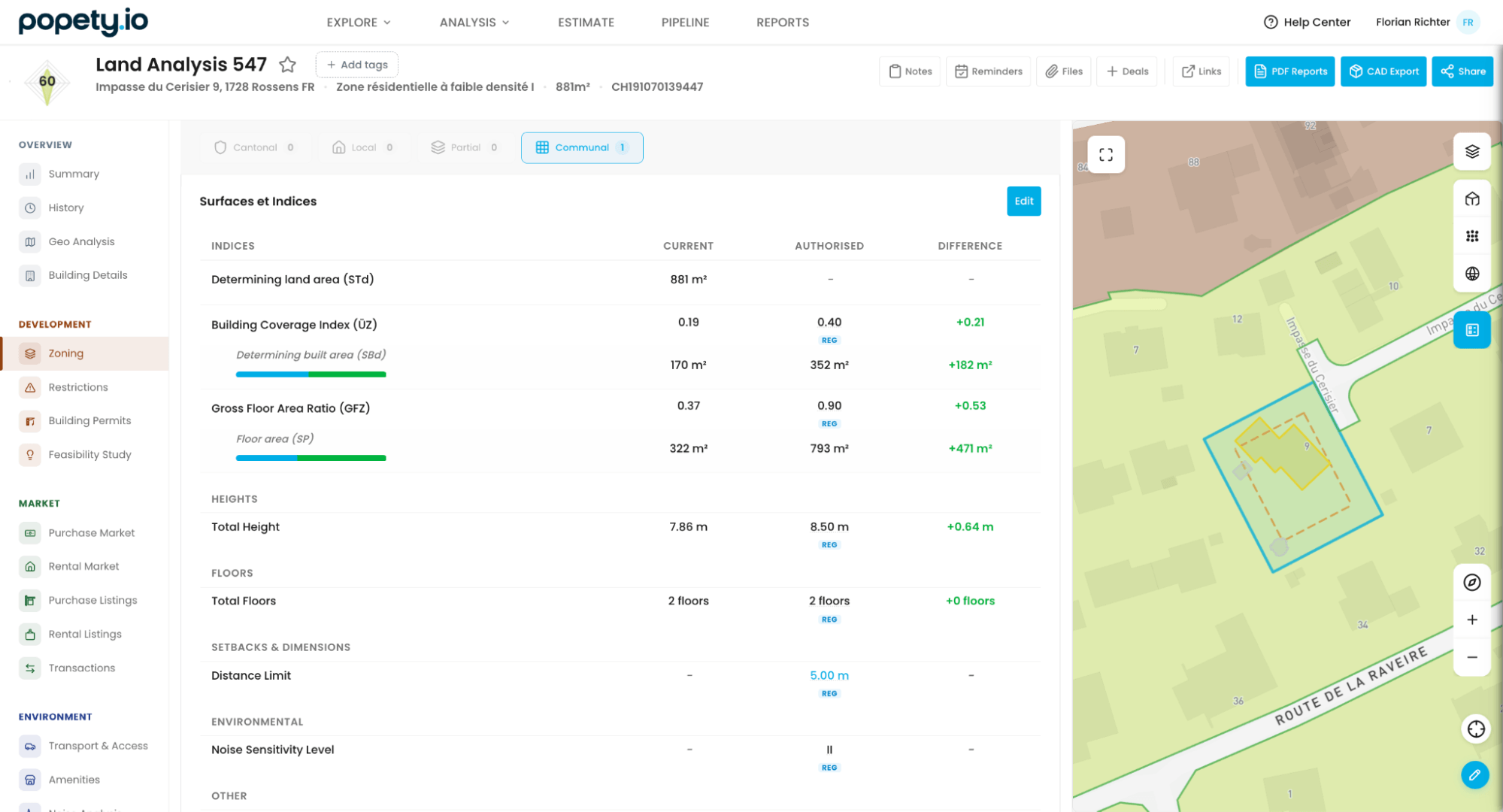Select the highlighted parcel on the map
Image resolution: width=1503 pixels, height=812 pixels.
(1293, 478)
